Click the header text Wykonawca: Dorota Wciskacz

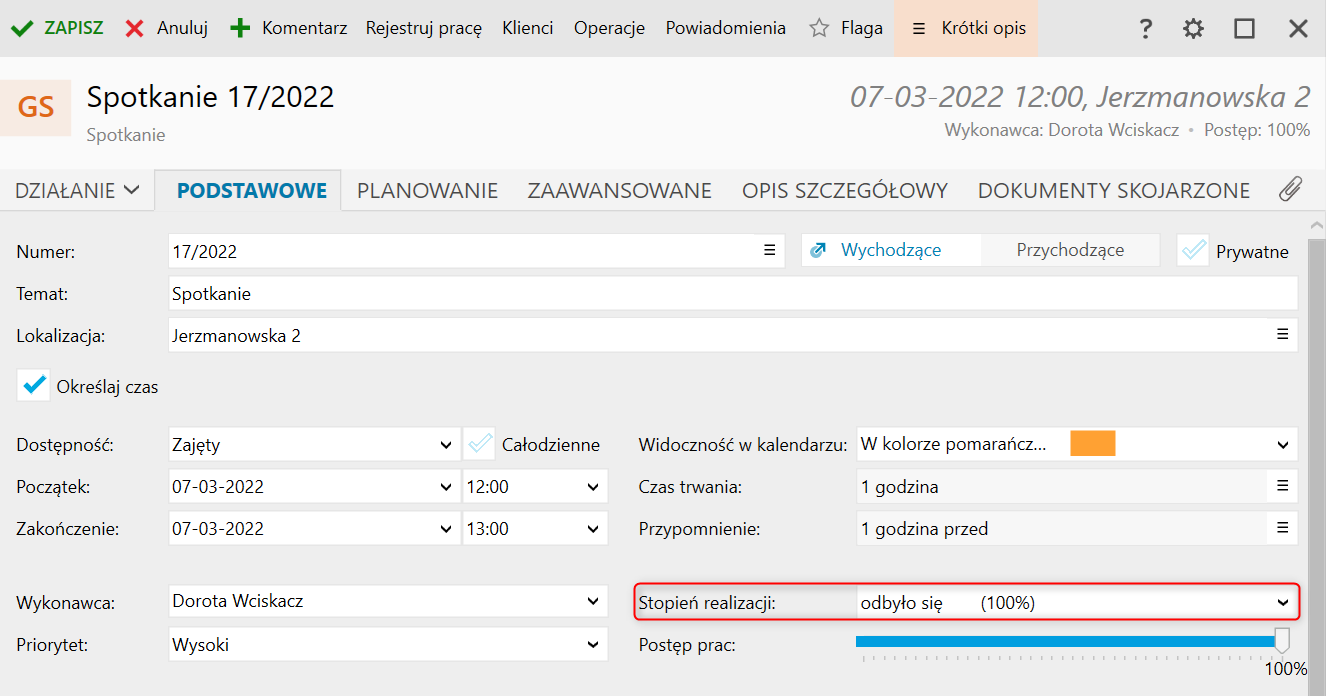(1062, 130)
